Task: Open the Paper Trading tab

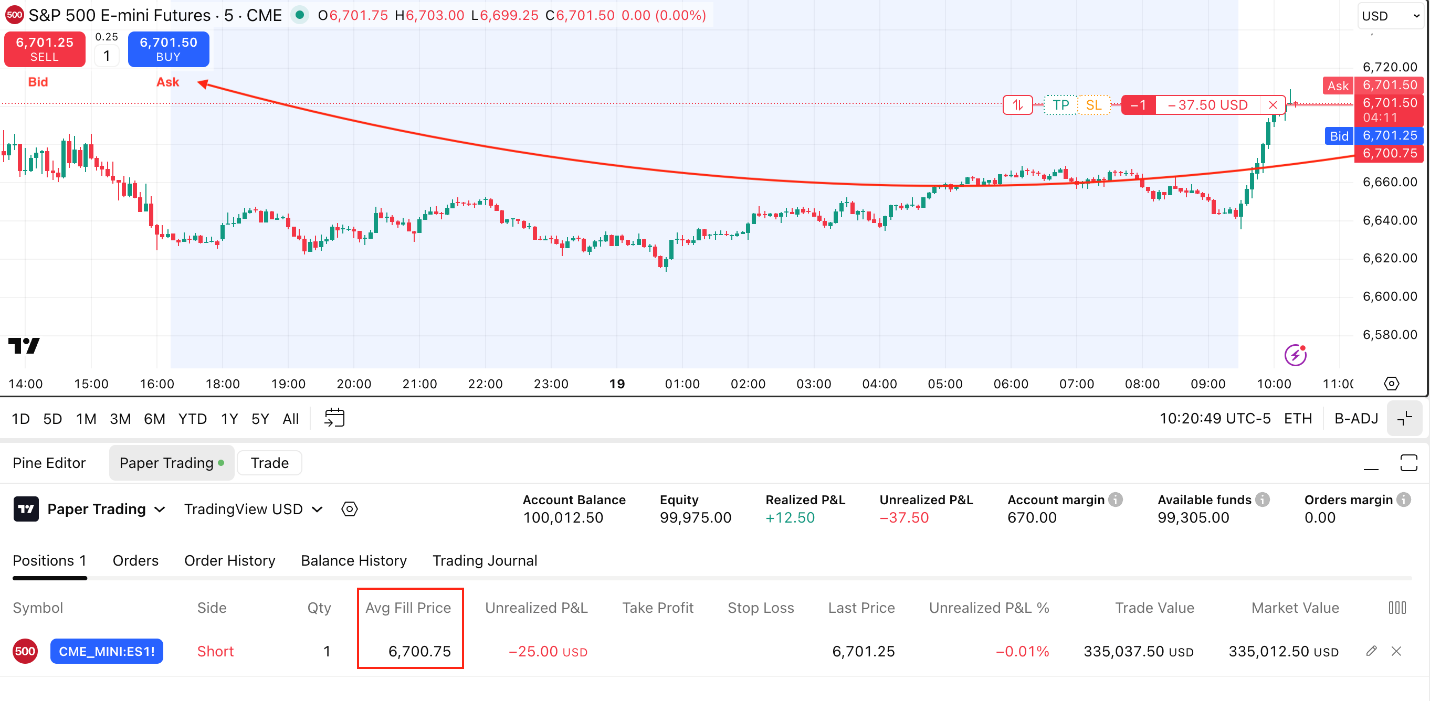Action: pyautogui.click(x=171, y=463)
